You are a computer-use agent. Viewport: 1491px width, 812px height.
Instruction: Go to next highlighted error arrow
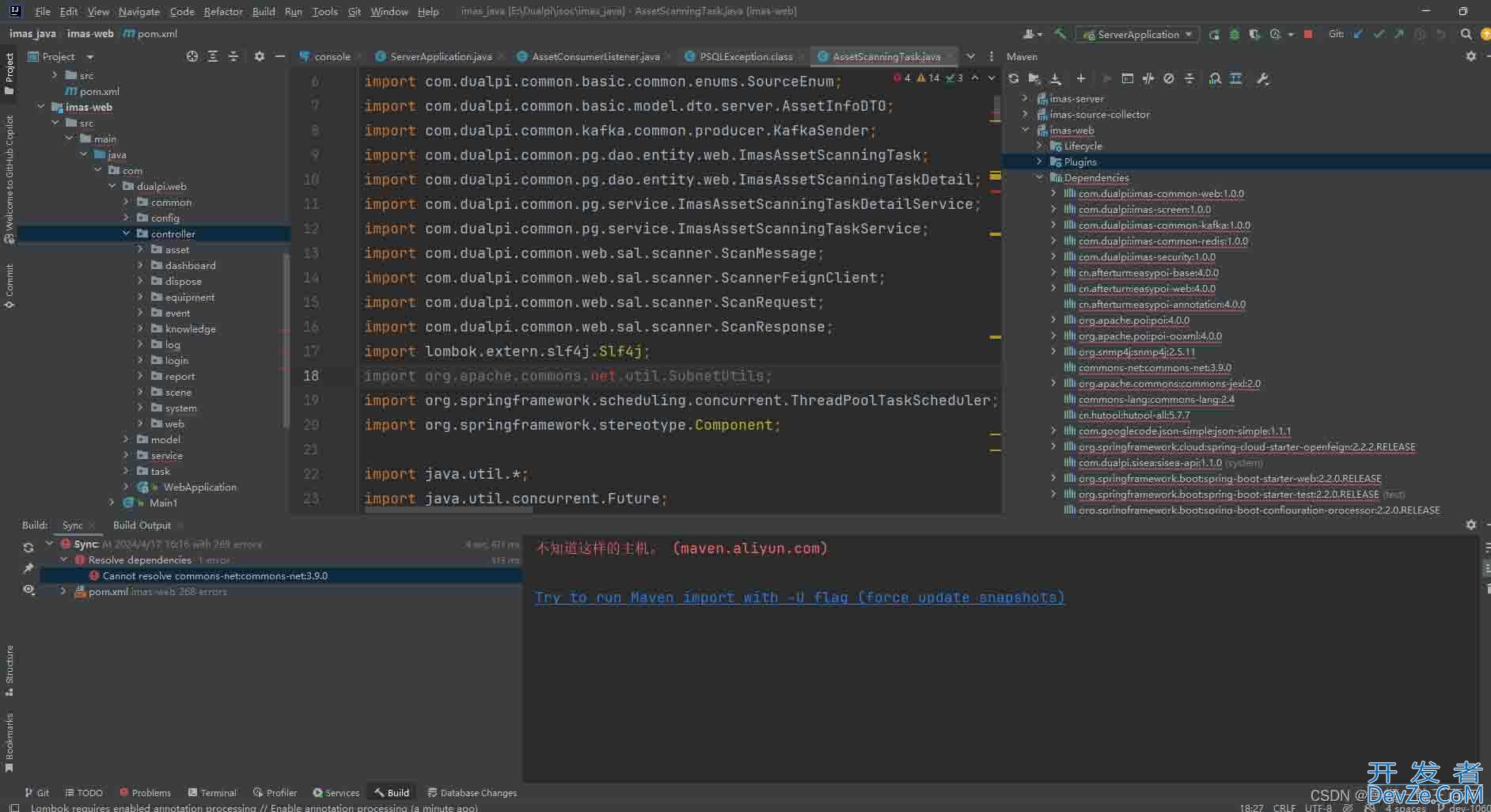(x=992, y=78)
